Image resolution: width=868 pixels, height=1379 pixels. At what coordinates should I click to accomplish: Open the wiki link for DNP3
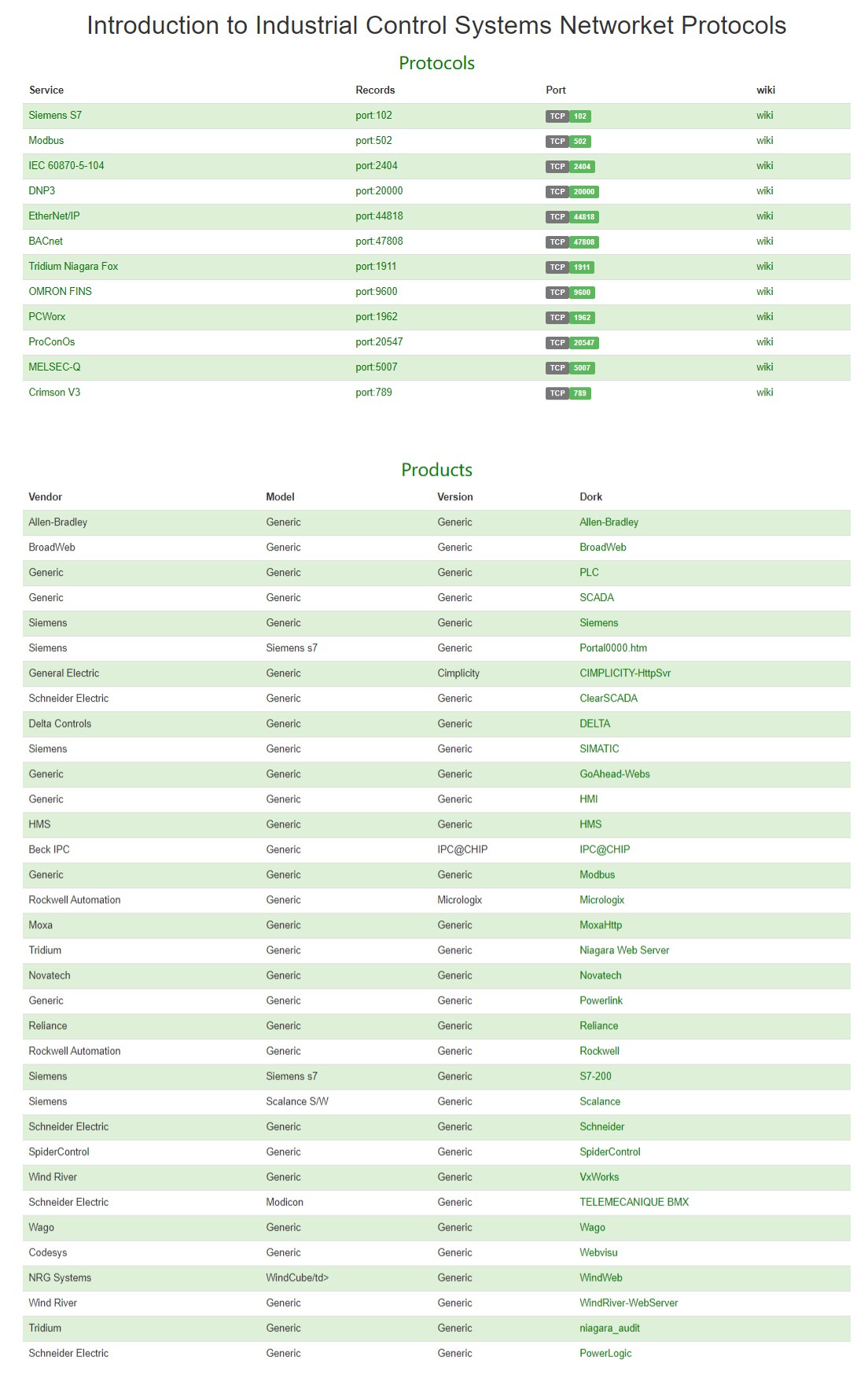click(x=765, y=191)
